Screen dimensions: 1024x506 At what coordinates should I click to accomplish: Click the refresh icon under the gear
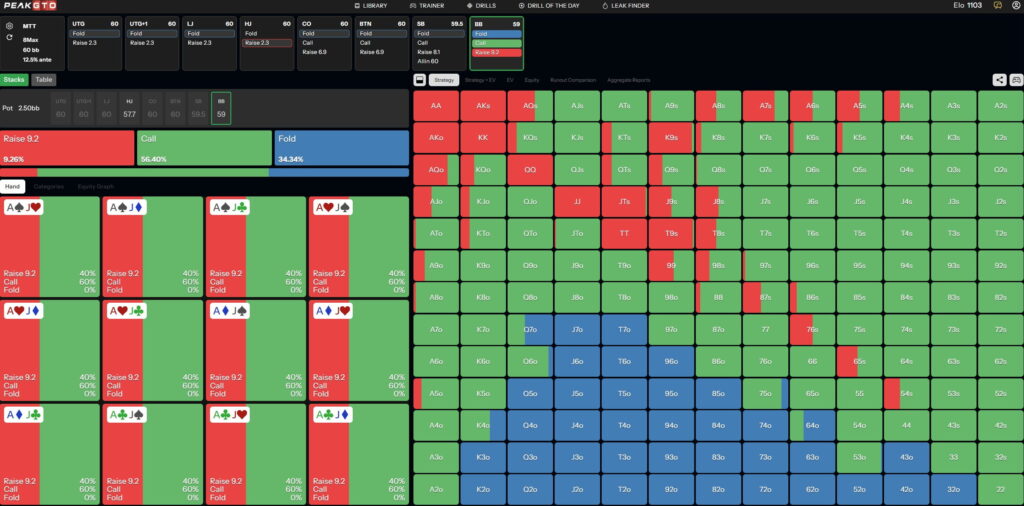pyautogui.click(x=10, y=37)
